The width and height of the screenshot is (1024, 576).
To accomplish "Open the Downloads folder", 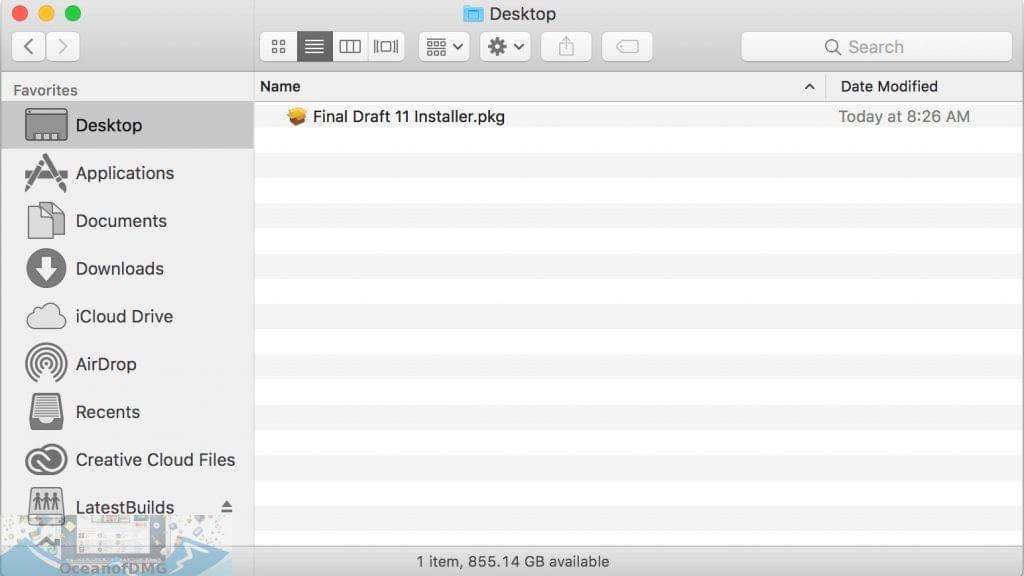I will pos(120,268).
